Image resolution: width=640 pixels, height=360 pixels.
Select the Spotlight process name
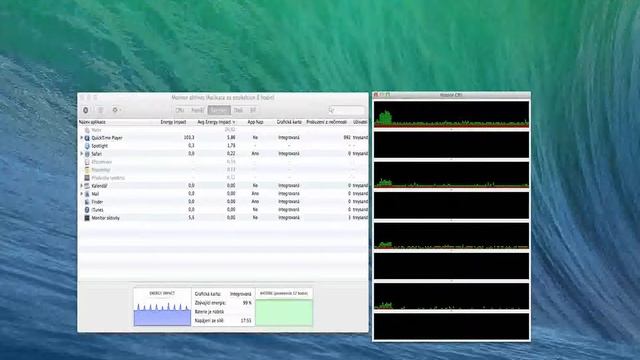100,146
